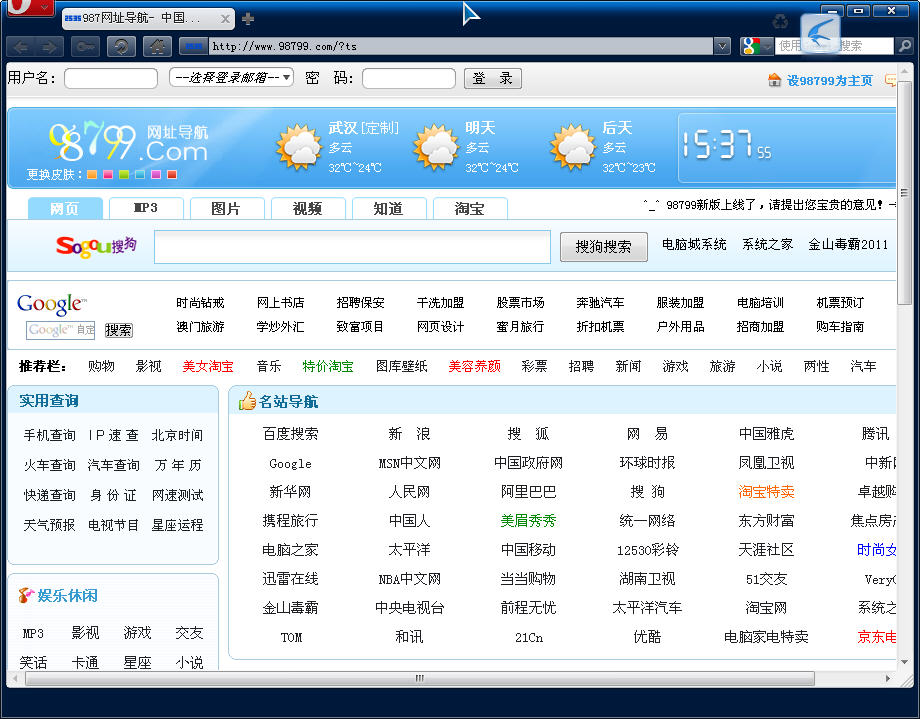Switch to the MP3 search tab

tap(146, 208)
